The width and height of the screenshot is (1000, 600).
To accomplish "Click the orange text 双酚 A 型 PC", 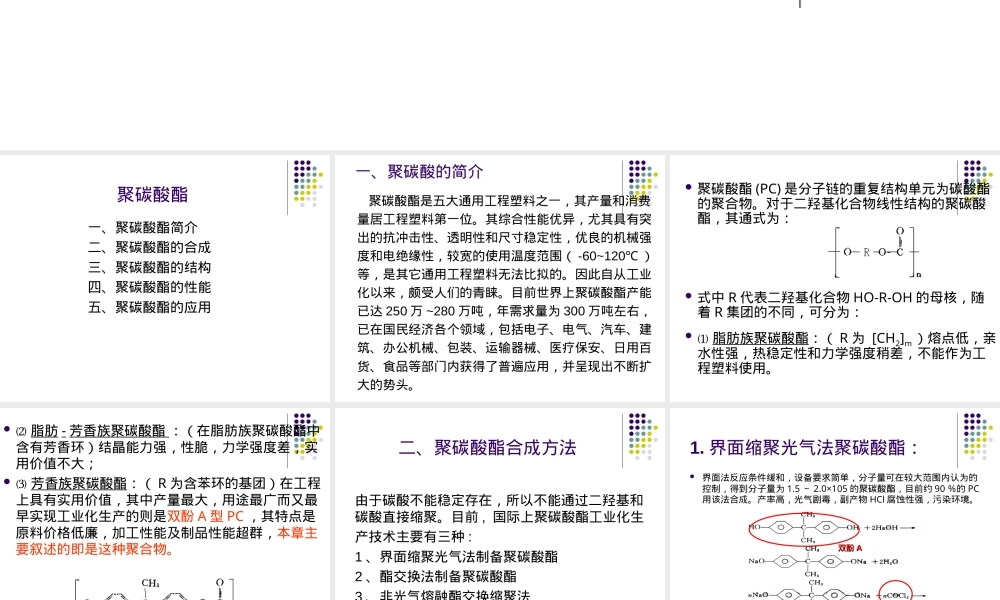I will coord(205,516).
